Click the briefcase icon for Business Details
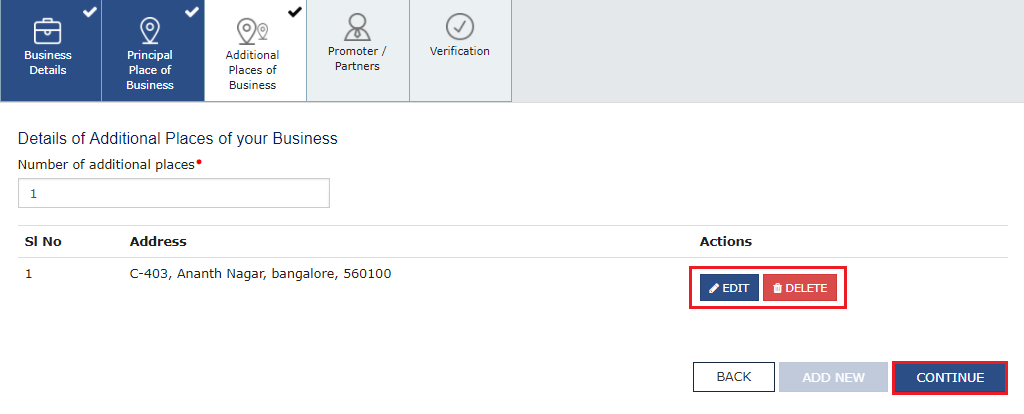This screenshot has height=414, width=1024. [x=48, y=30]
